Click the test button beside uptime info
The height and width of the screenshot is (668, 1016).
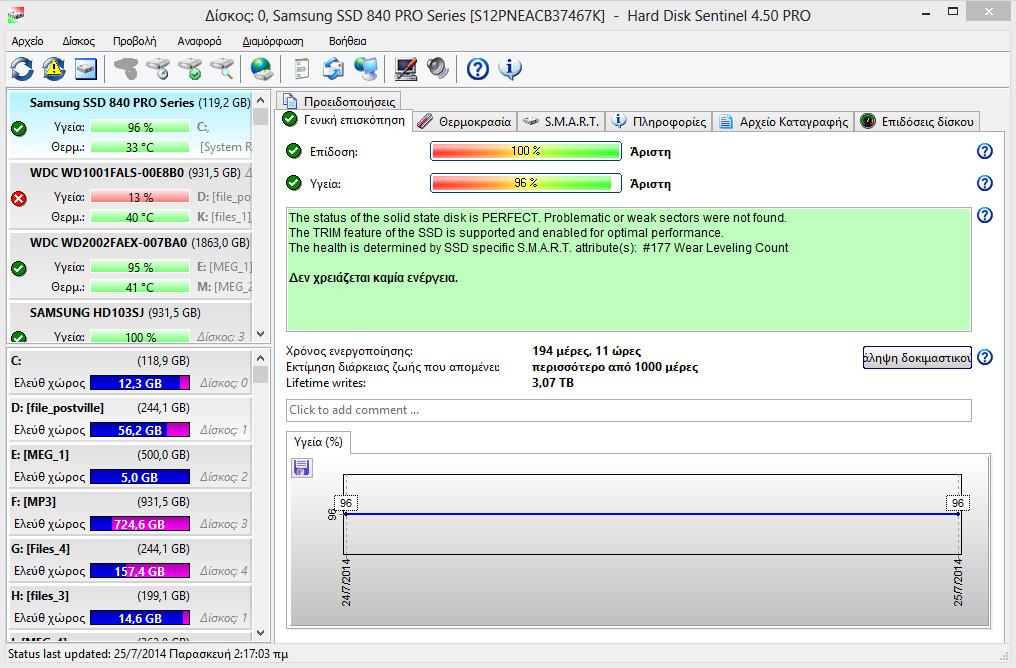point(917,358)
